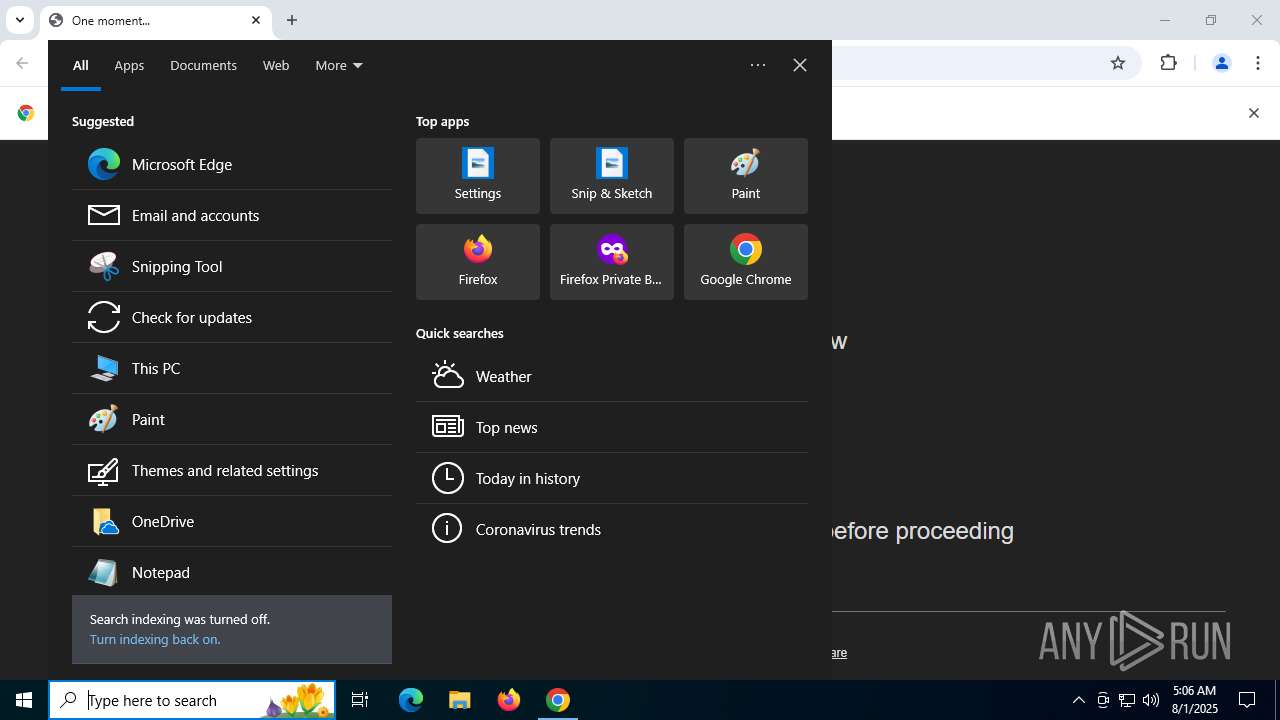Go back in Chrome
The height and width of the screenshot is (720, 1280).
point(22,63)
